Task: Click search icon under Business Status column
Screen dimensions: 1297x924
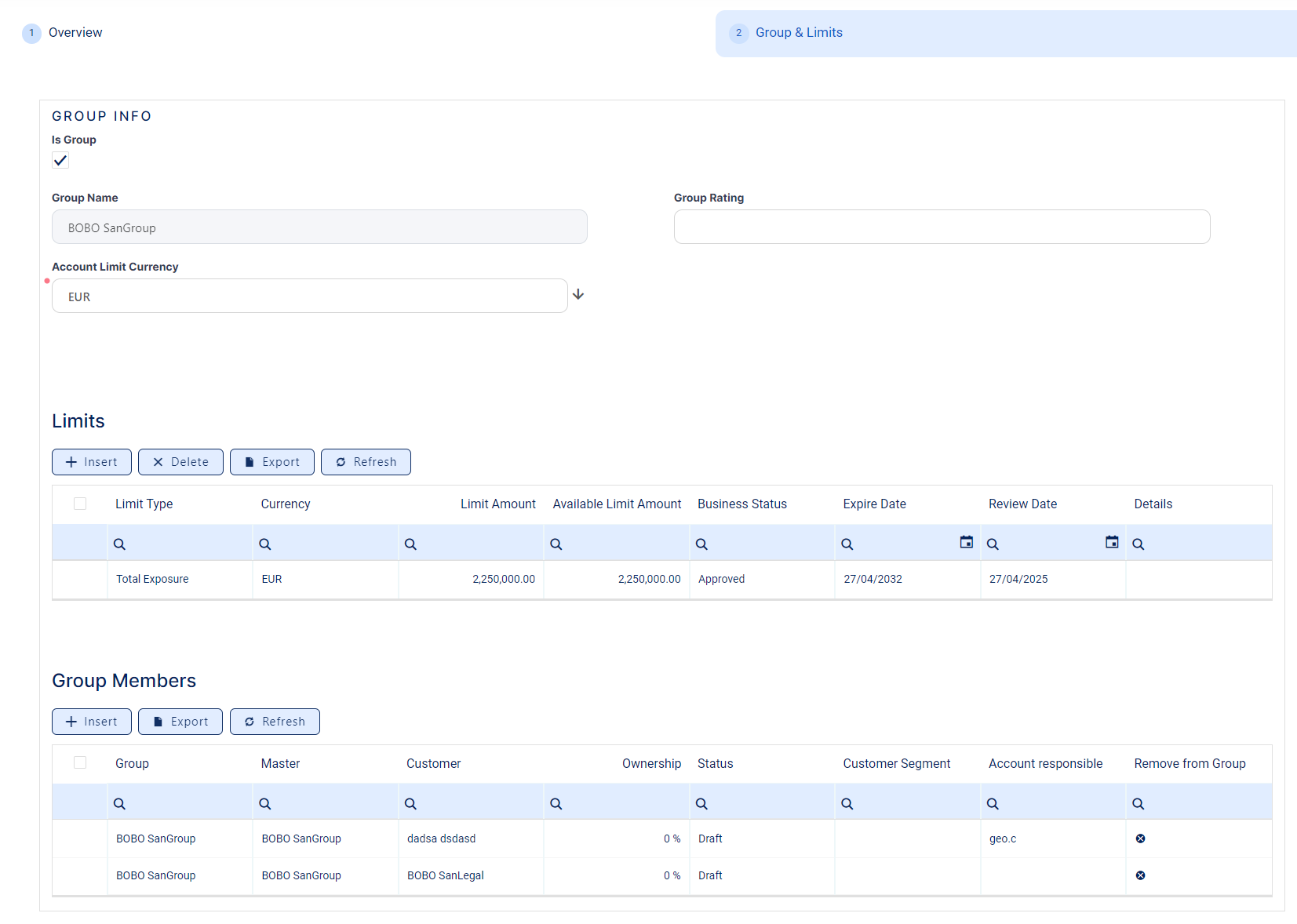Action: (701, 544)
